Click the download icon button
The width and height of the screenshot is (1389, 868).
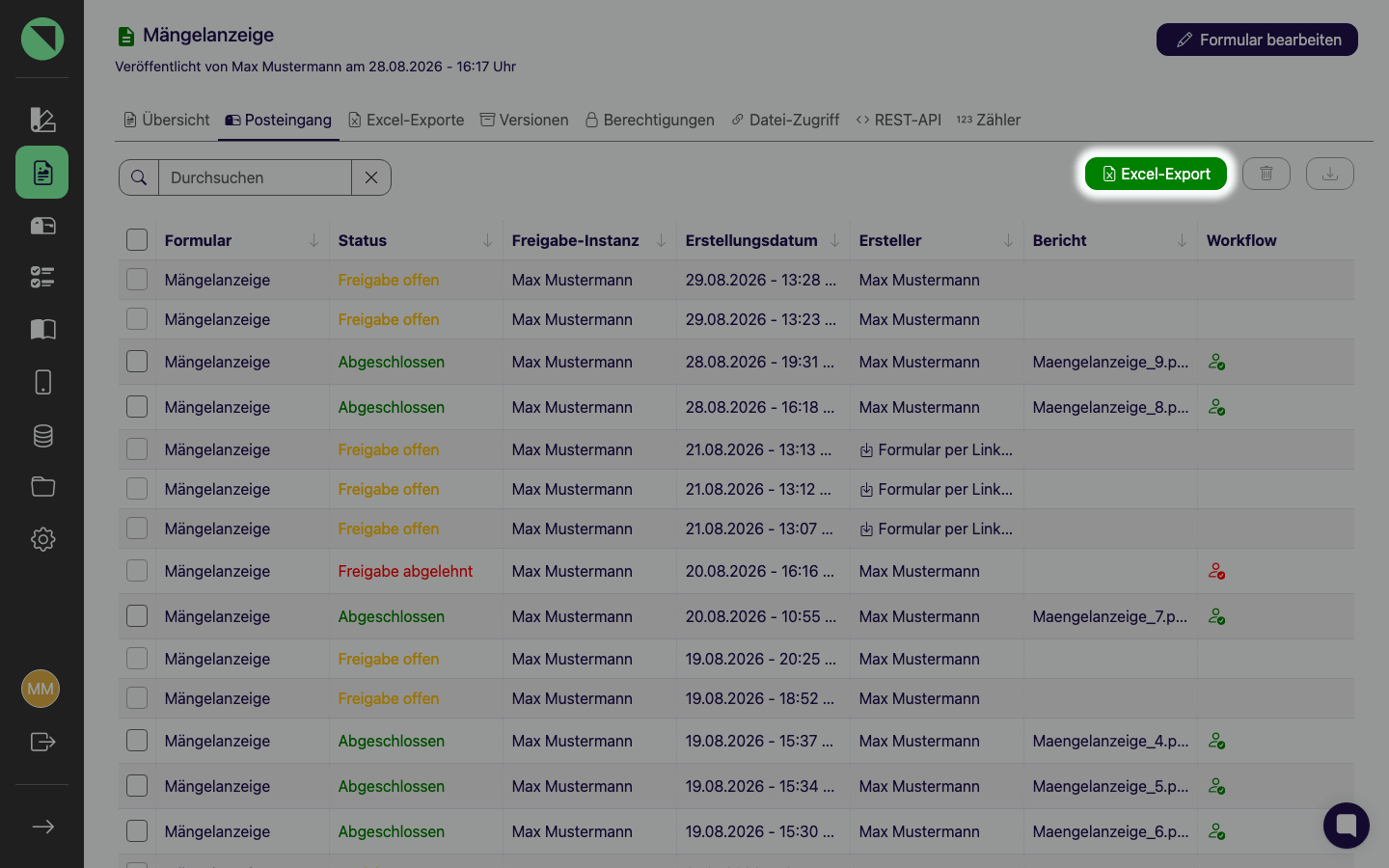coord(1330,174)
